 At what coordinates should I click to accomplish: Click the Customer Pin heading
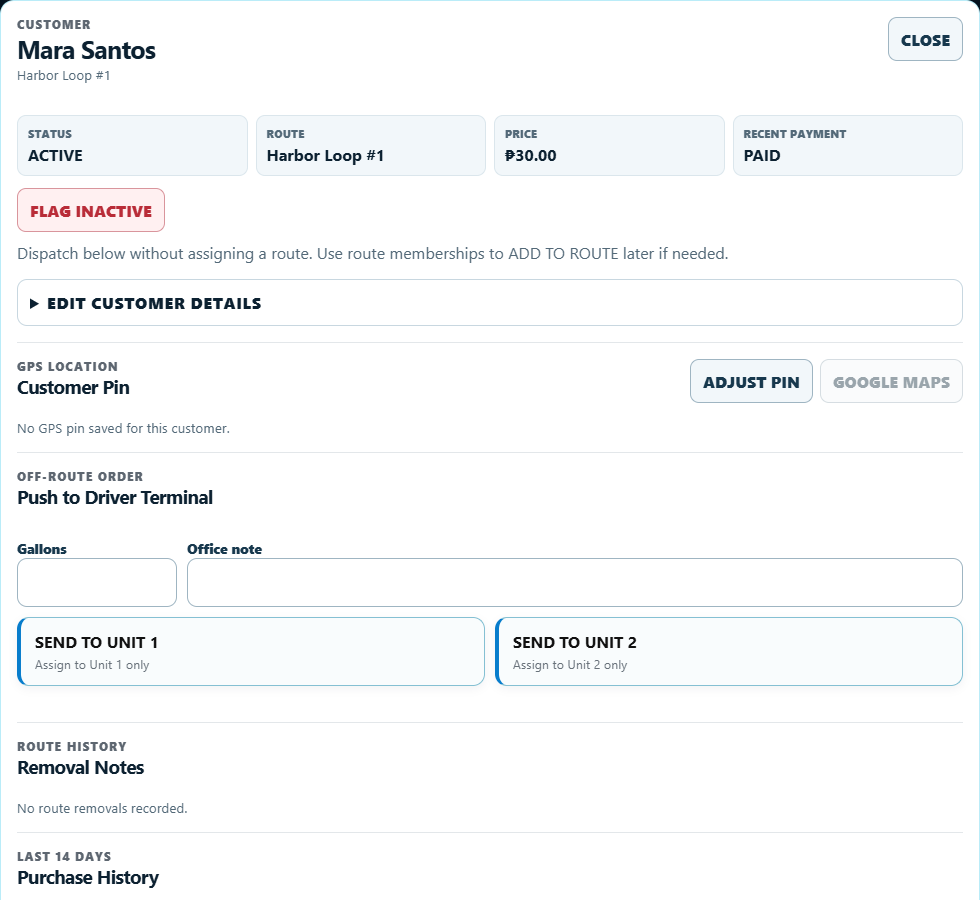pyautogui.click(x=73, y=388)
